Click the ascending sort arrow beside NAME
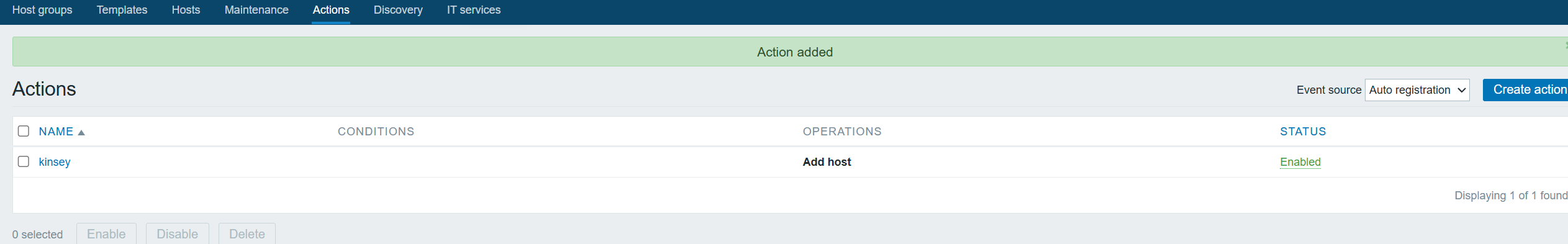 click(81, 132)
